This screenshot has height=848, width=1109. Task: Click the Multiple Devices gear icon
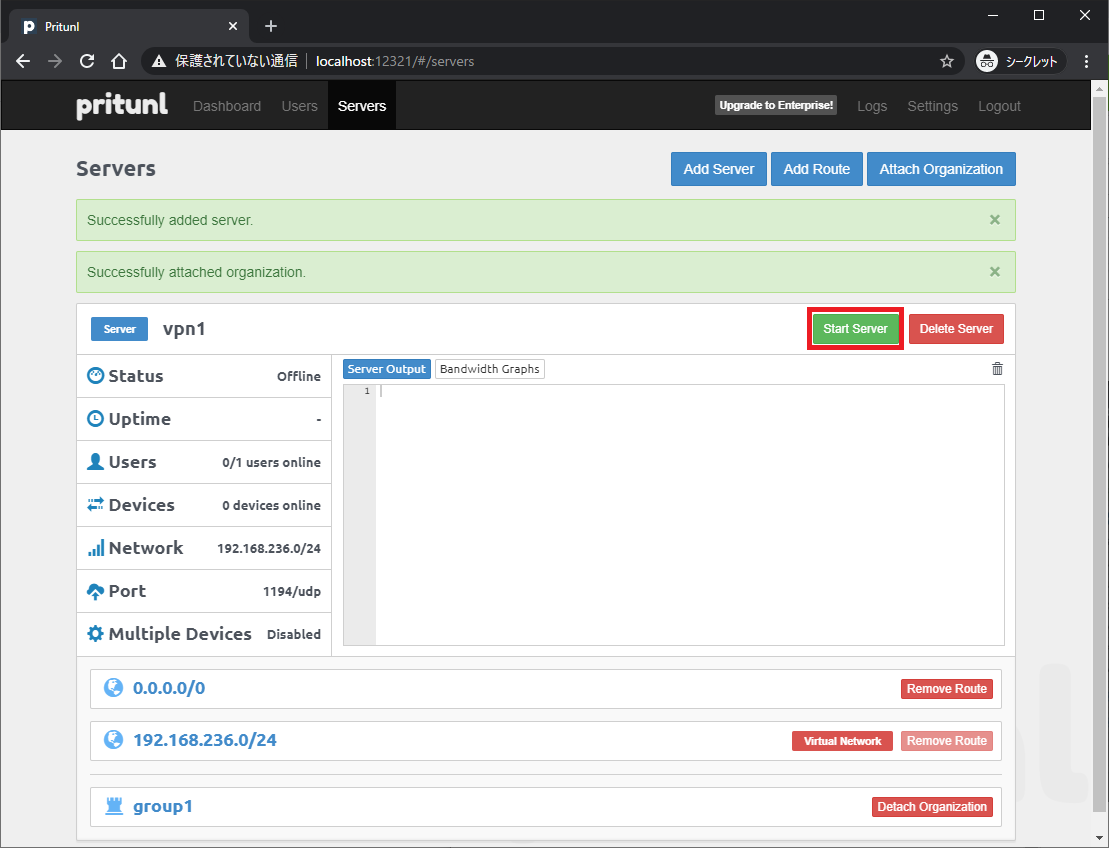[x=95, y=634]
